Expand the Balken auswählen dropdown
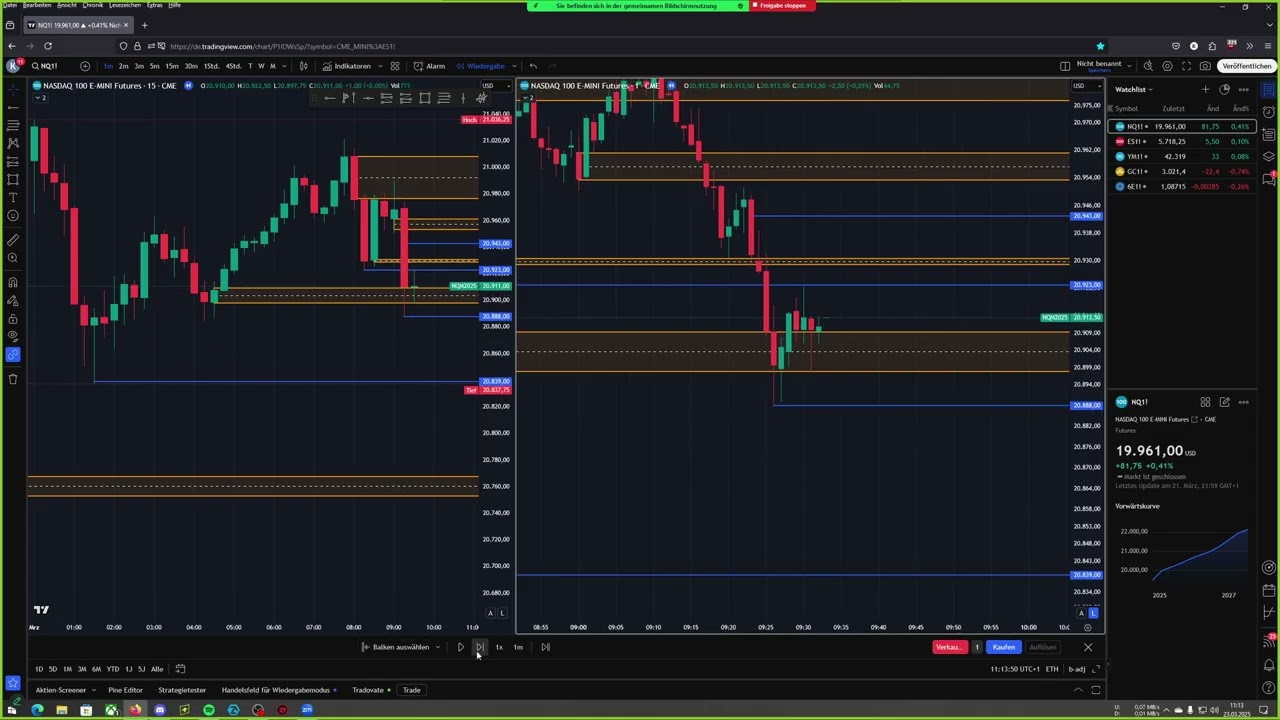 402,647
